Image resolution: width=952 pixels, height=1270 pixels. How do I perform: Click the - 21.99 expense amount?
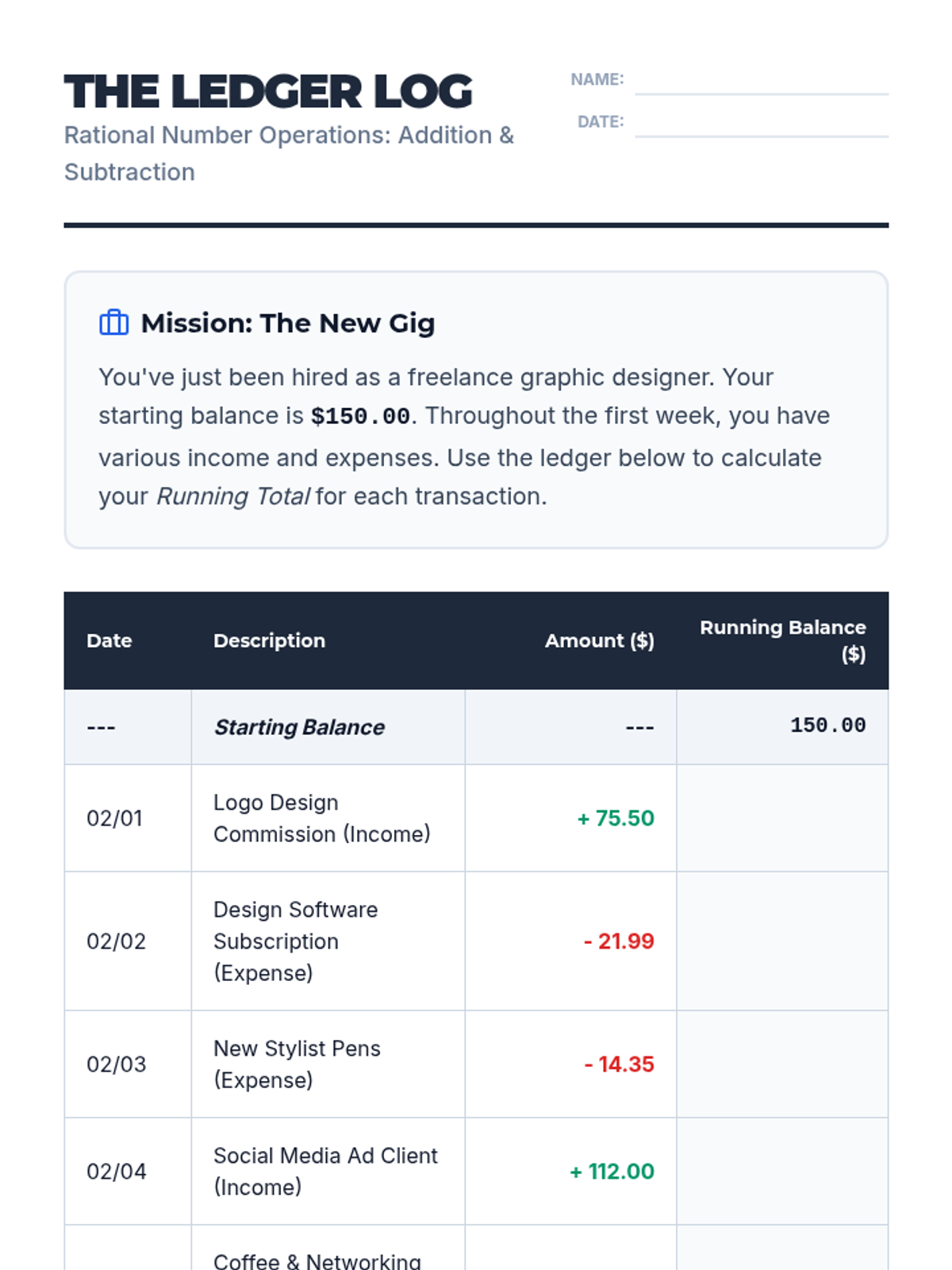[x=619, y=941]
